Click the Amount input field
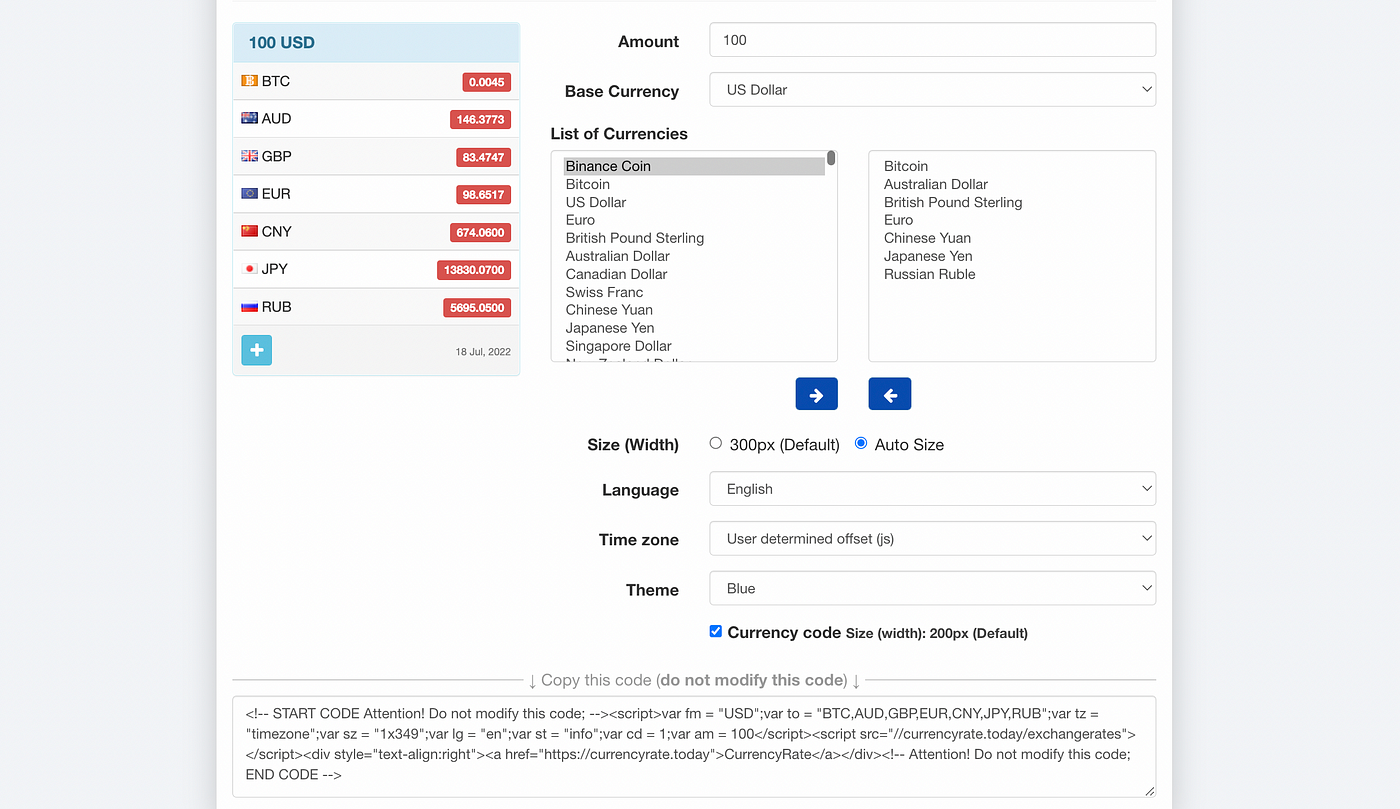Screen dimensions: 1400x809 point(932,40)
